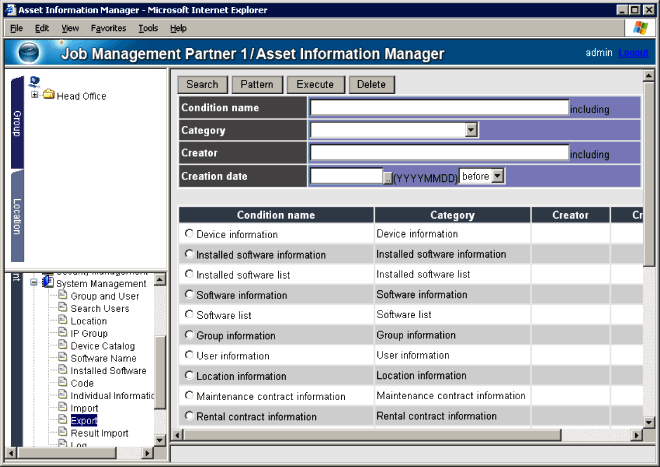This screenshot has height=467, width=660.
Task: Click the Search Users page icon
Action: [x=63, y=308]
